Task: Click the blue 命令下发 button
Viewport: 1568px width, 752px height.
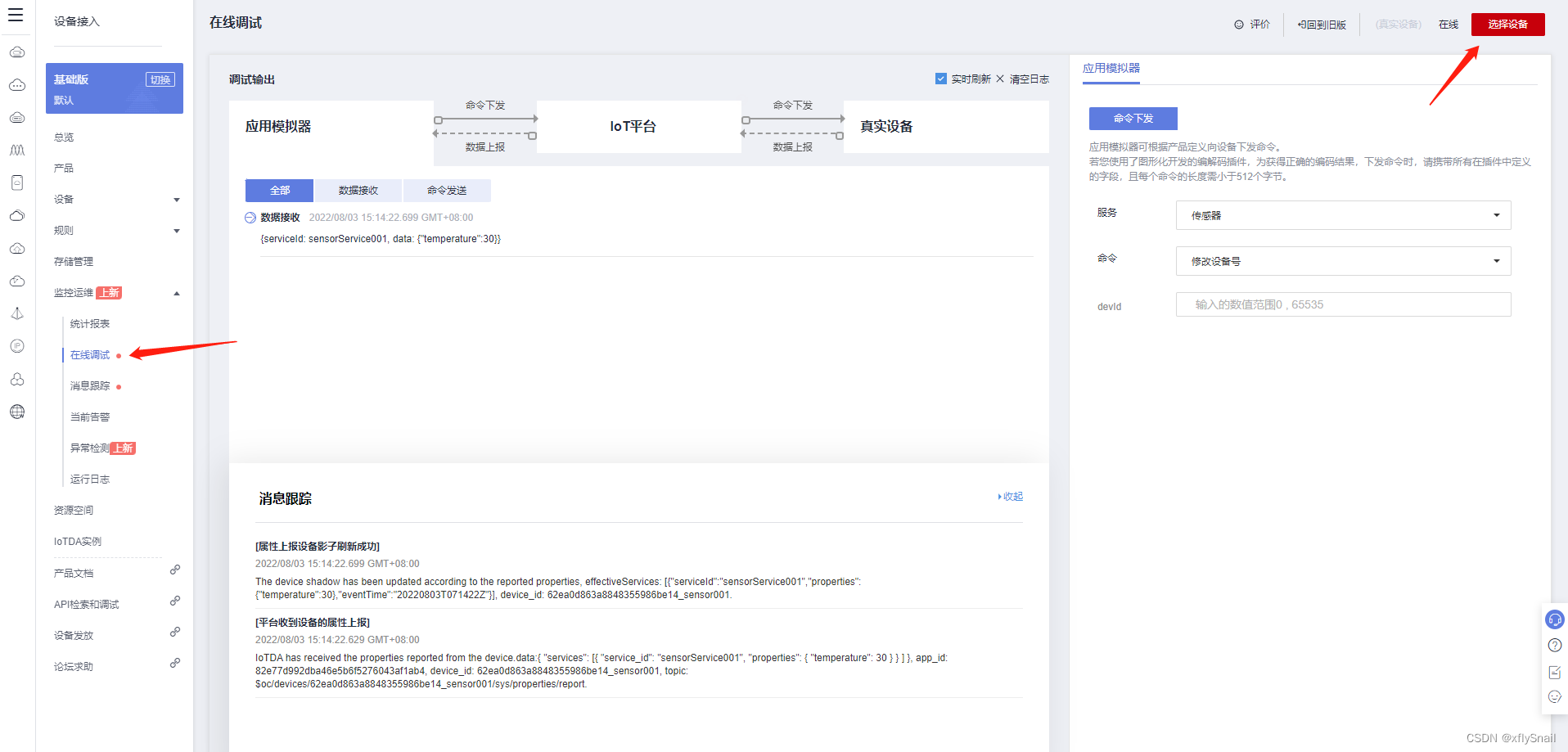Action: tap(1133, 119)
